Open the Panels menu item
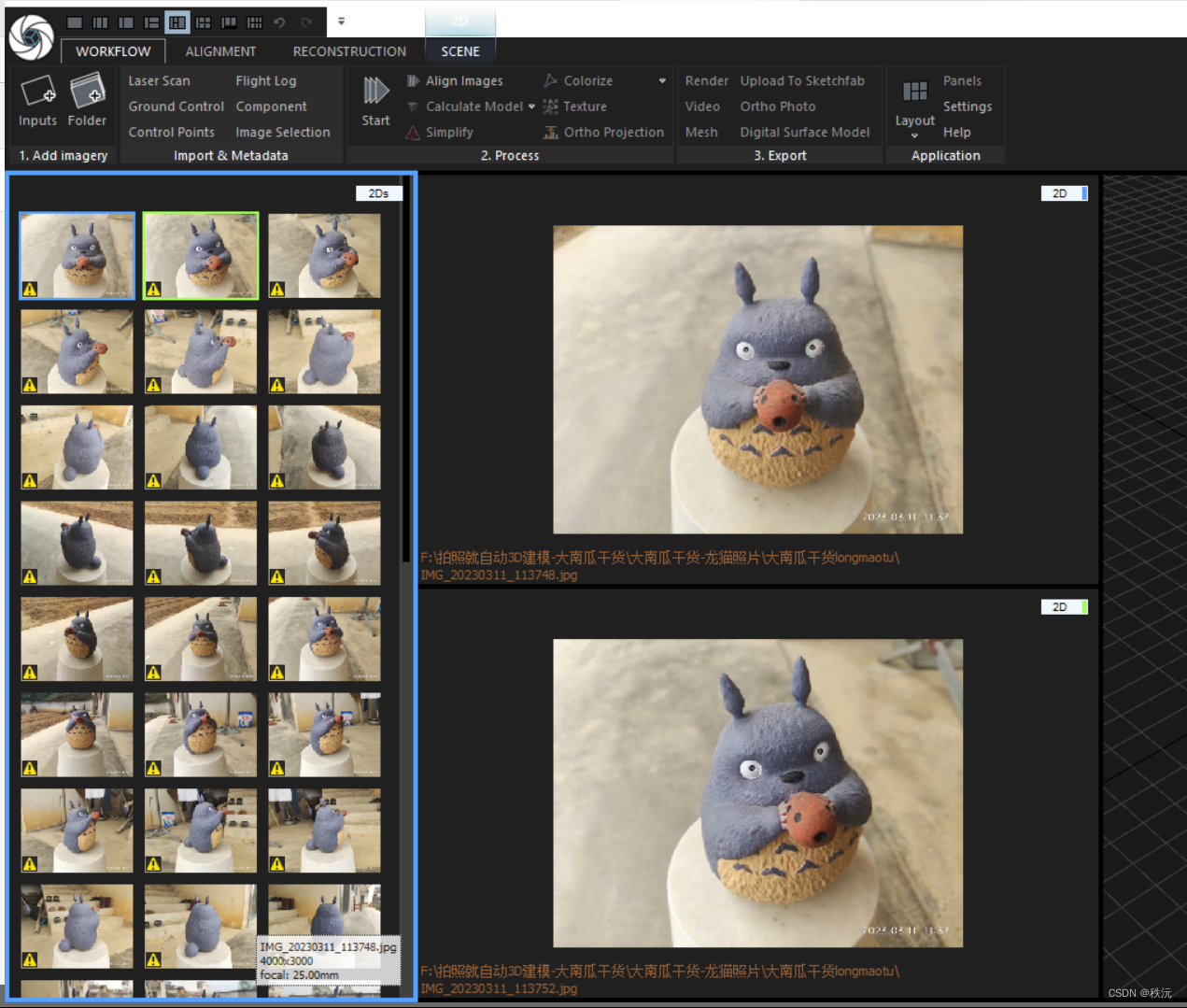1187x1008 pixels. tap(962, 81)
